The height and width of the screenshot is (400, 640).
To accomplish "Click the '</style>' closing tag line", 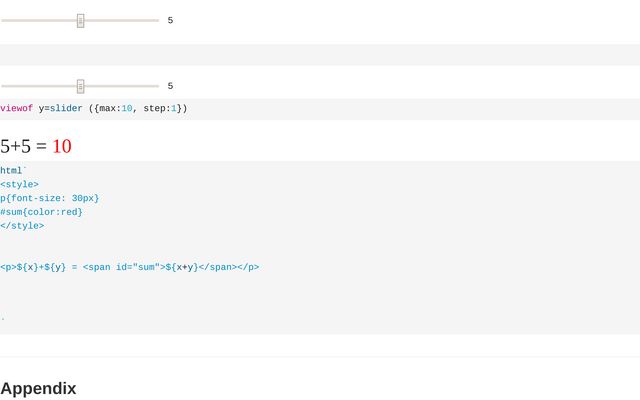I will tap(22, 226).
